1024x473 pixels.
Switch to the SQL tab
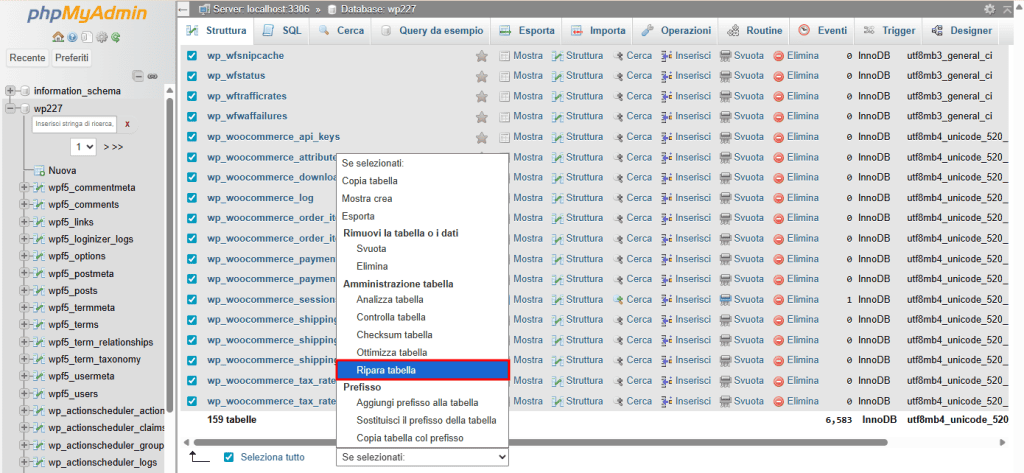click(x=282, y=31)
